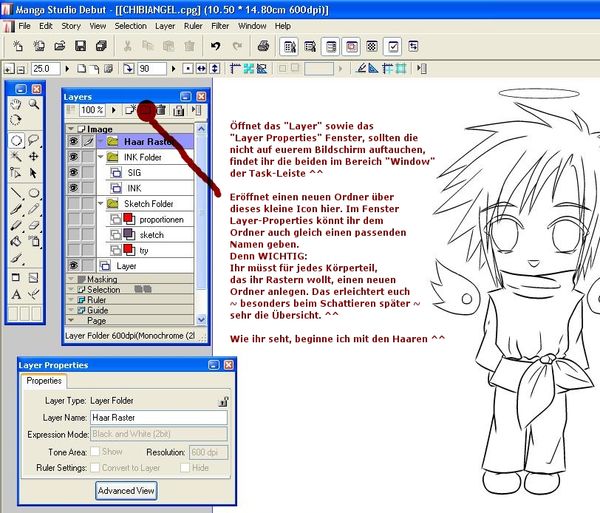600x513 pixels.
Task: Select the Ellipse shape tool
Action: pos(34,193)
